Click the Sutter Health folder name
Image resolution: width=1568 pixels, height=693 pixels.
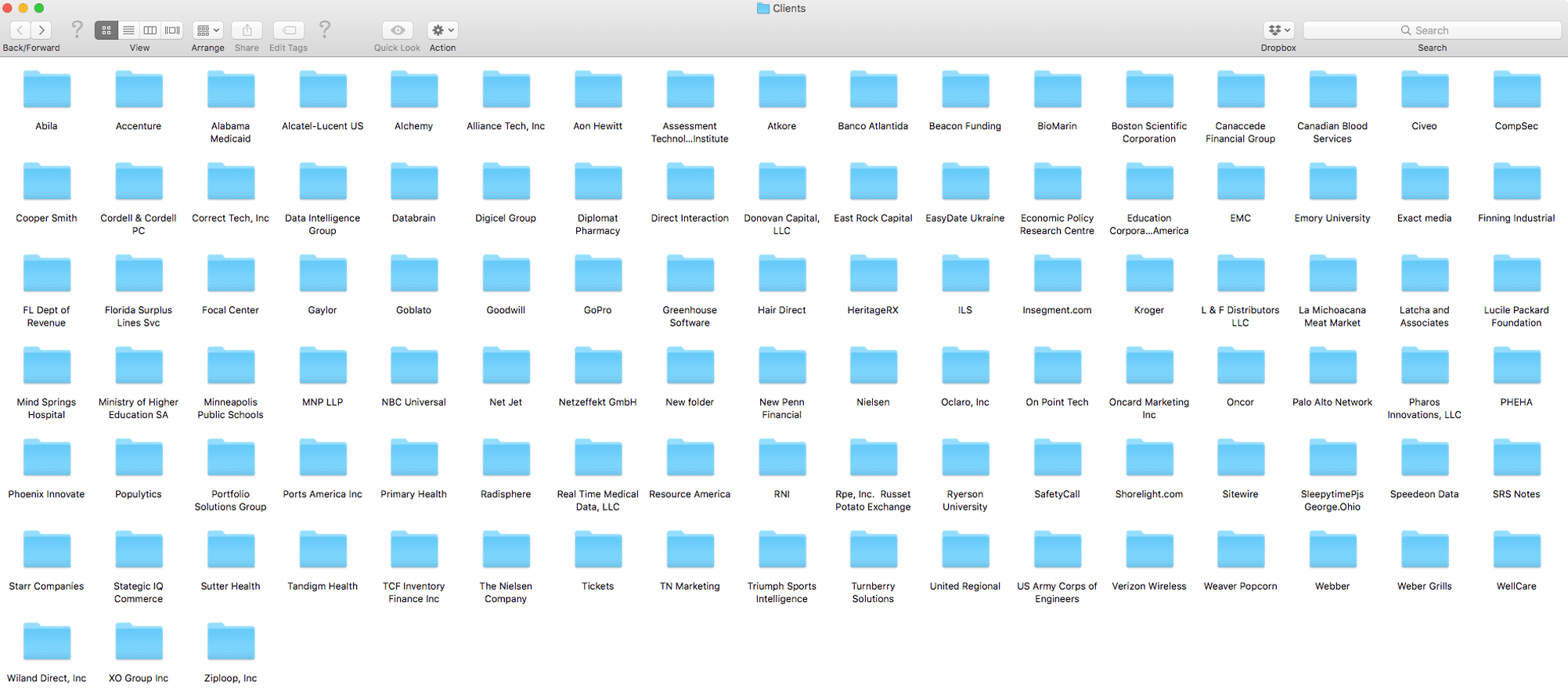tap(231, 587)
